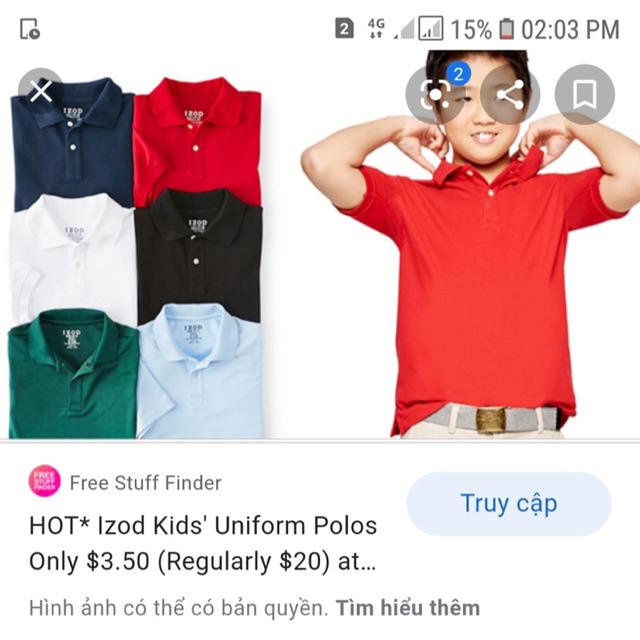Tap the share icon
The image size is (640, 640).
click(510, 94)
